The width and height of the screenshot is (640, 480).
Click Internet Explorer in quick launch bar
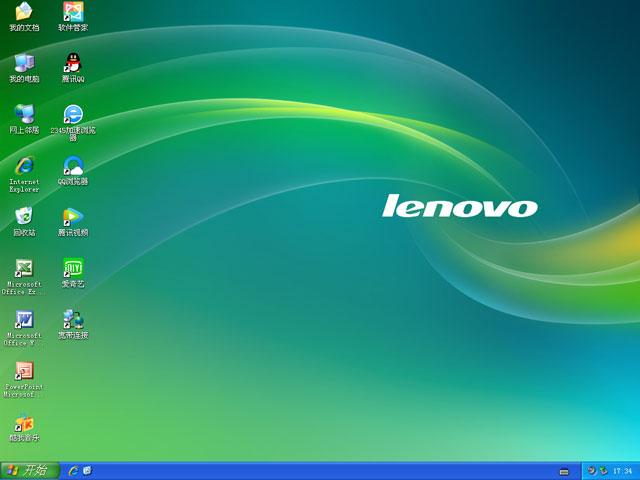click(74, 470)
